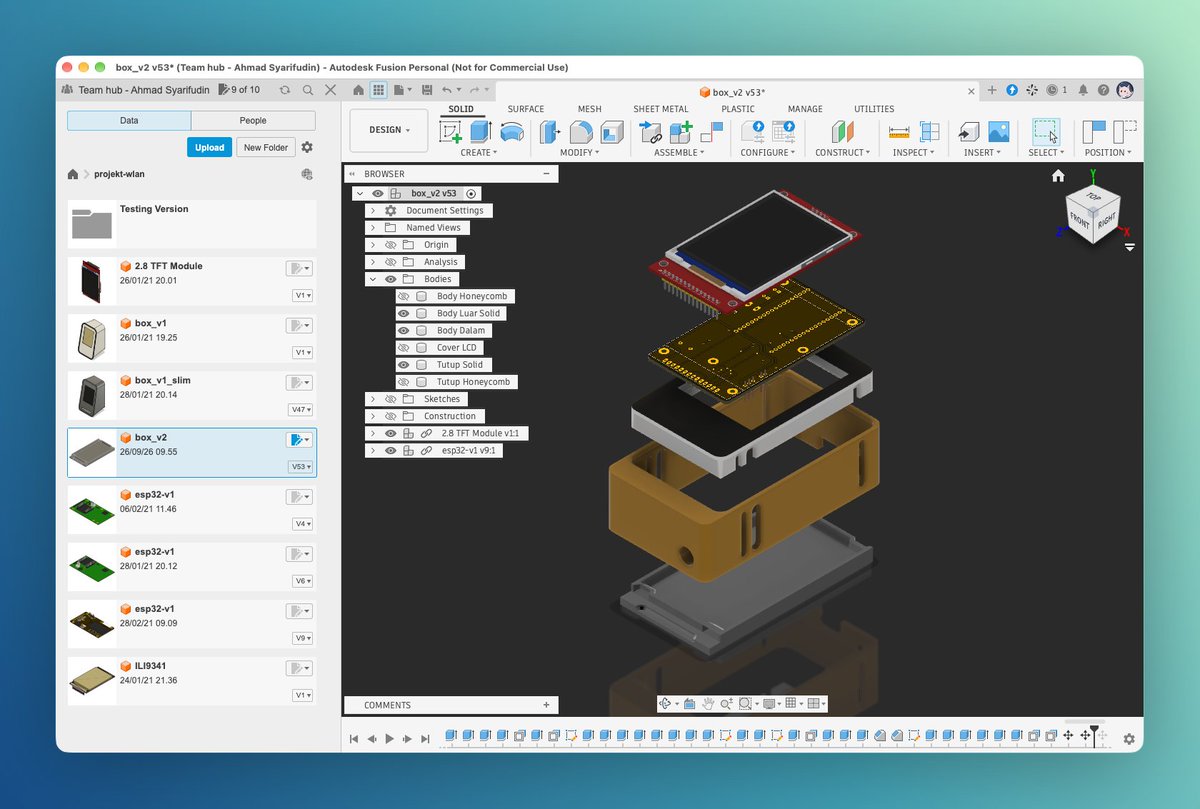This screenshot has width=1200, height=809.
Task: Switch to the SURFACE tab
Action: point(526,109)
